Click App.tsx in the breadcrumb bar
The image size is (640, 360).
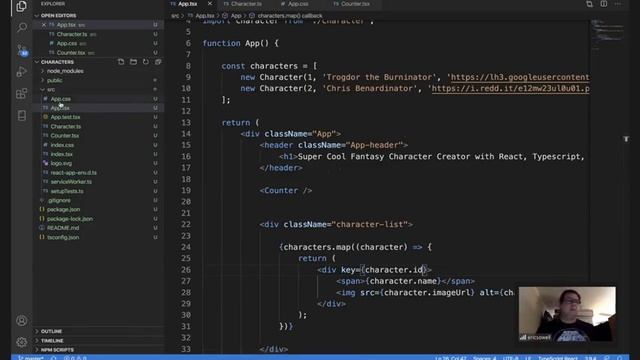coord(204,16)
